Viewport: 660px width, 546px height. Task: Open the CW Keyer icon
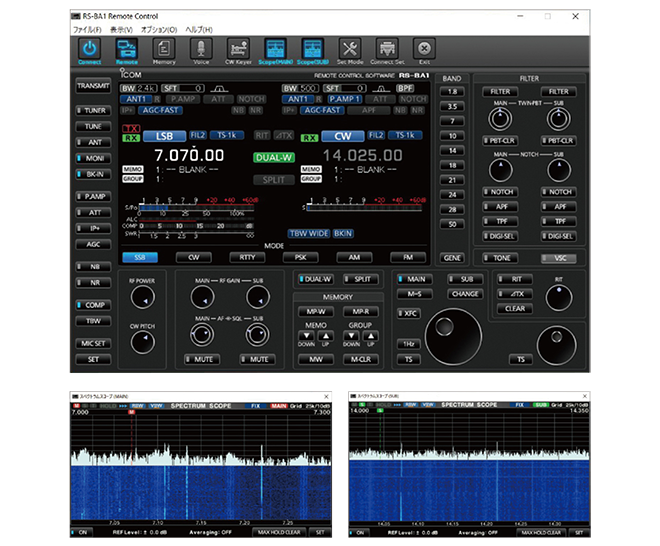[x=238, y=50]
